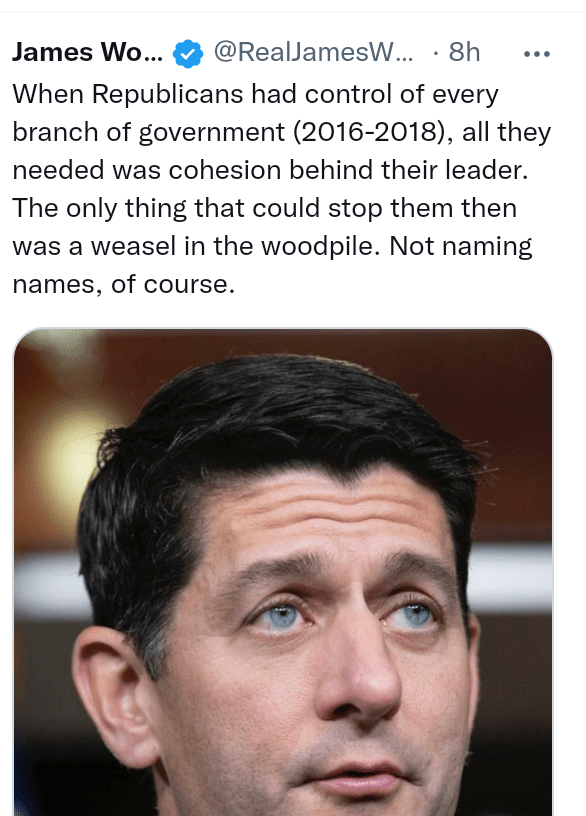The image size is (586, 816).
Task: Open the tweet via the 8h timestamp
Action: coord(464,52)
